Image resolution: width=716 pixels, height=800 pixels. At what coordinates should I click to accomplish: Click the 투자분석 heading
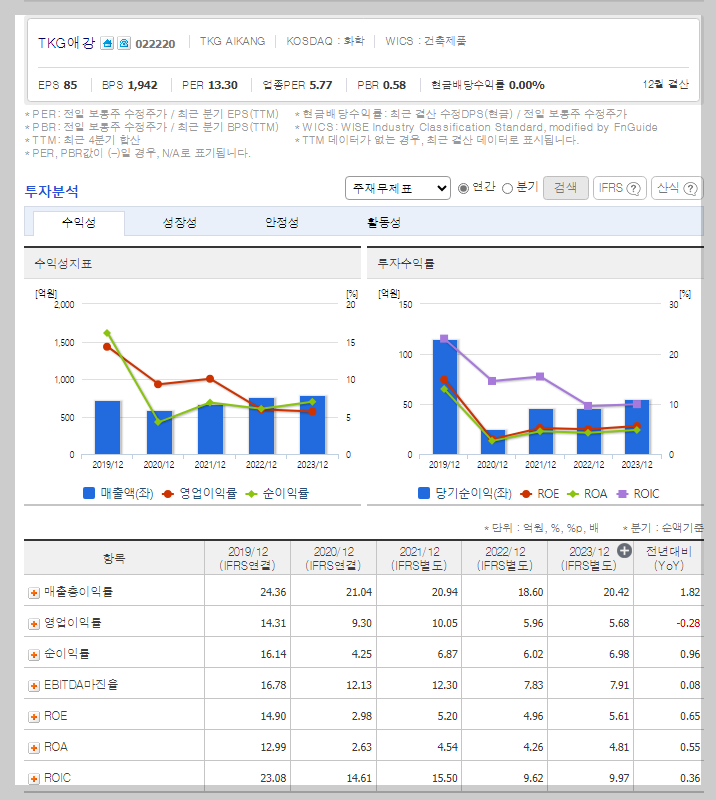[x=52, y=191]
